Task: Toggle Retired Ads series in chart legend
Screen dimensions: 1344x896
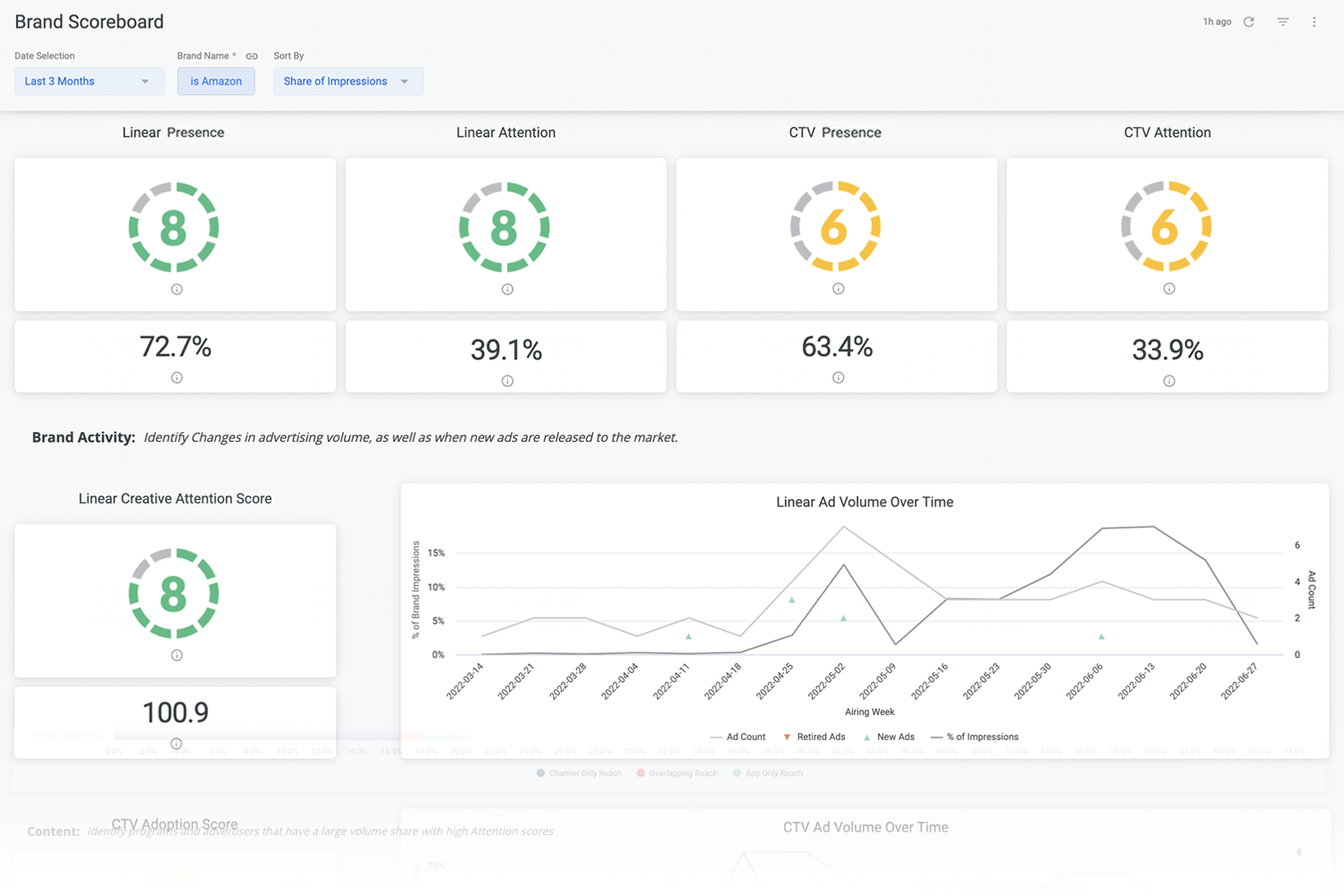Action: (814, 737)
